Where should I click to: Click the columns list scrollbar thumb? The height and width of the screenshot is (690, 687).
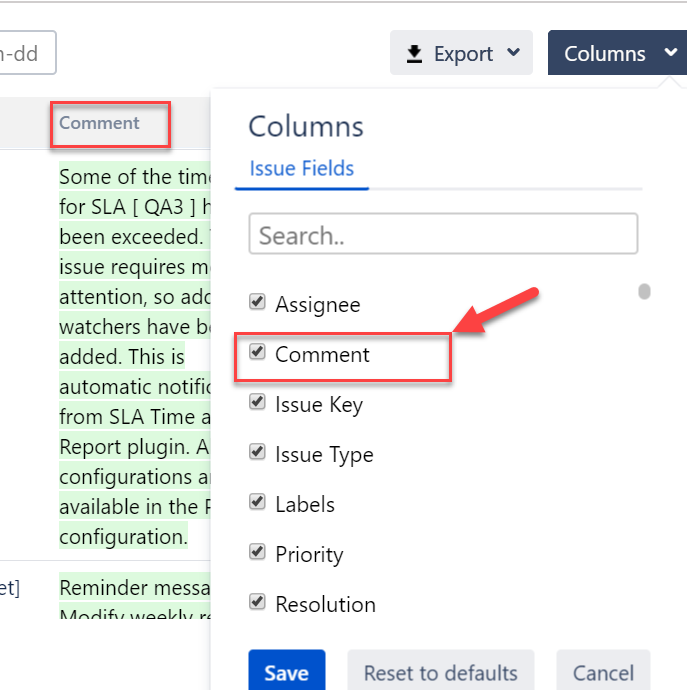(x=644, y=291)
